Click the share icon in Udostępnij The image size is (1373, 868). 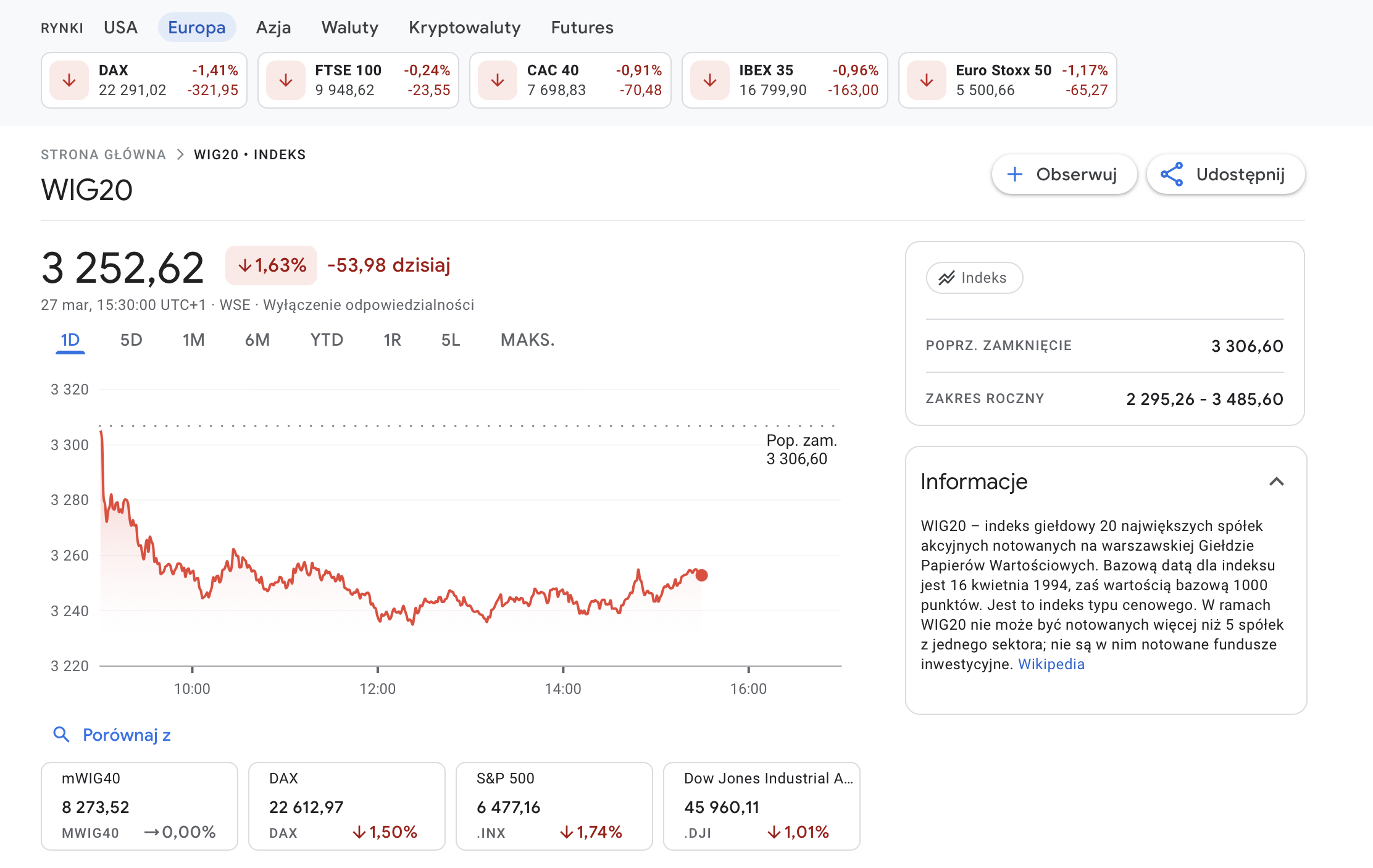click(1172, 174)
